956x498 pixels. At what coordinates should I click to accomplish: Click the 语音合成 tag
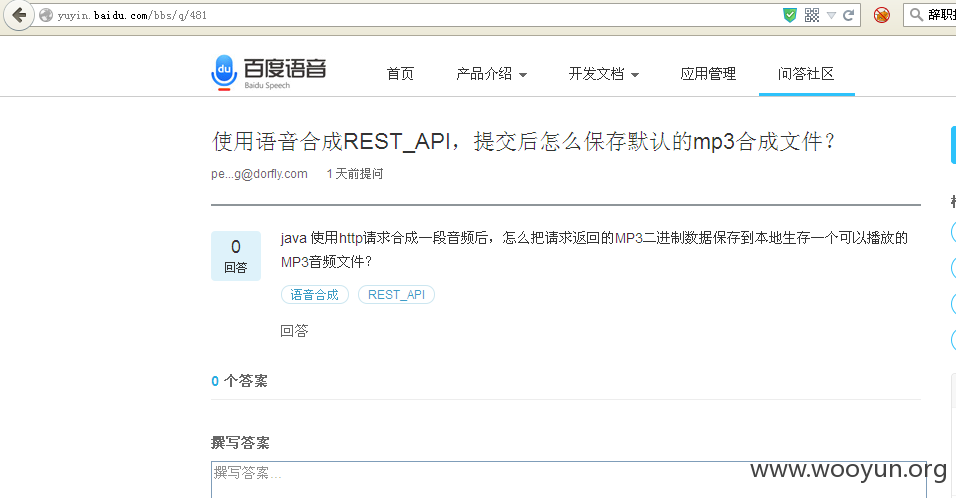pyautogui.click(x=315, y=294)
